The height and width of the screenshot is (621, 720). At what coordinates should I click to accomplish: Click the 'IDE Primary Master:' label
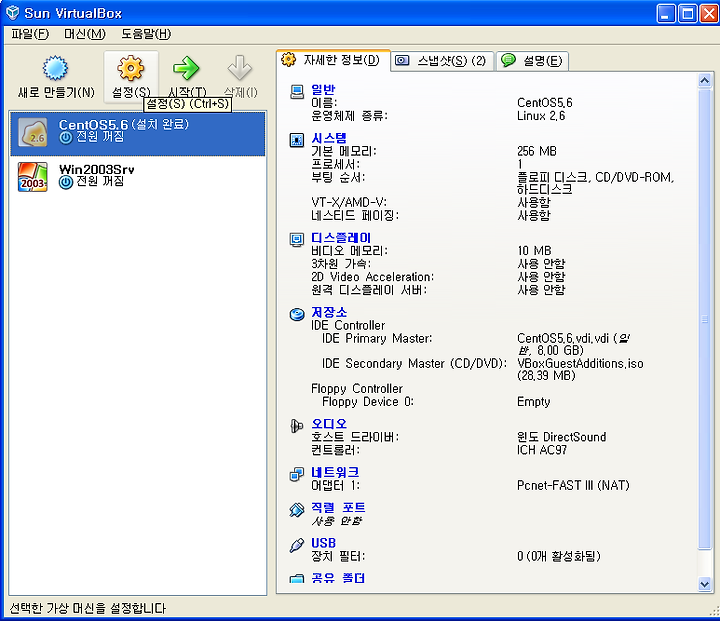coord(377,339)
